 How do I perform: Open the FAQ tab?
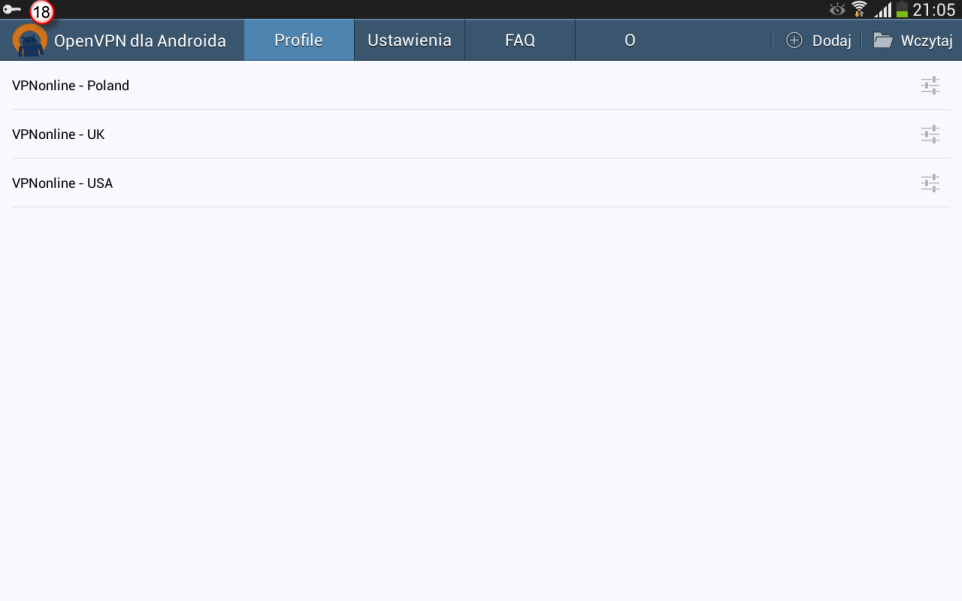520,40
